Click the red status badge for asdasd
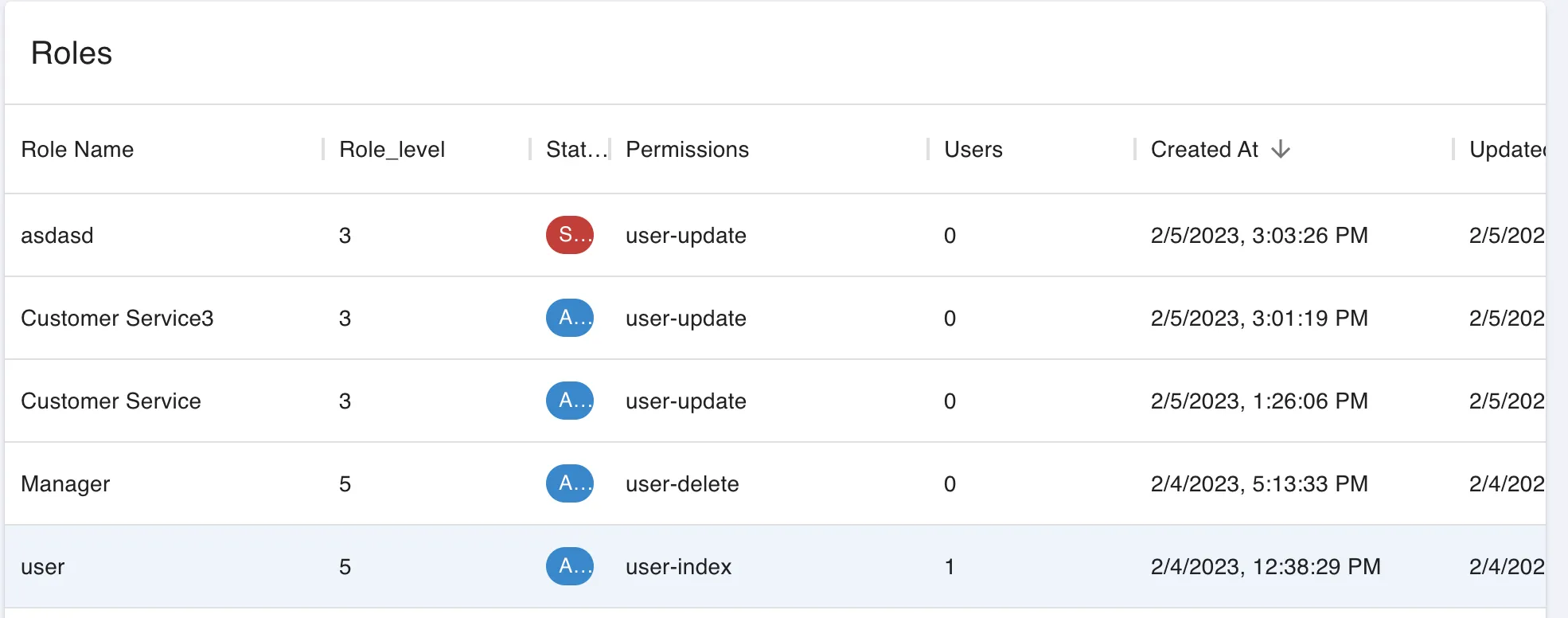 pyautogui.click(x=570, y=235)
